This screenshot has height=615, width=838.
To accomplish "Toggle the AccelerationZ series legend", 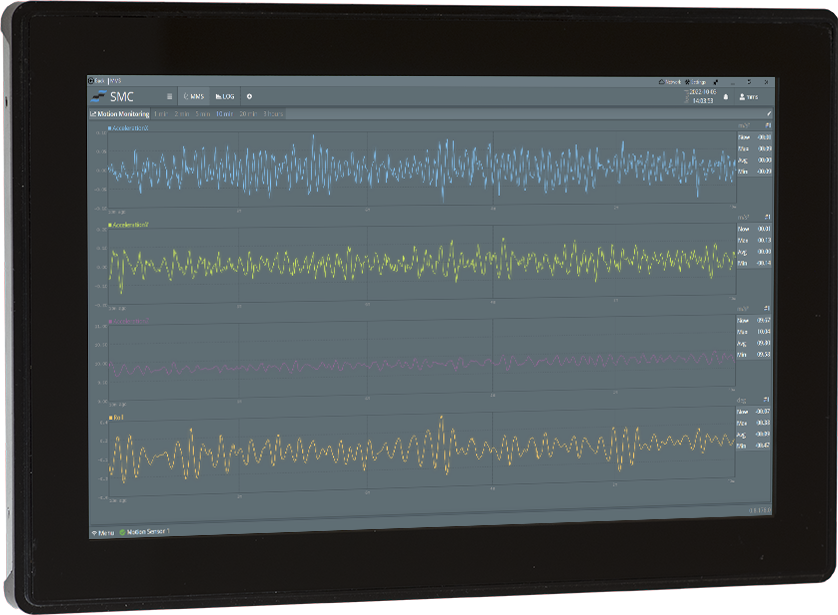I will [x=129, y=321].
